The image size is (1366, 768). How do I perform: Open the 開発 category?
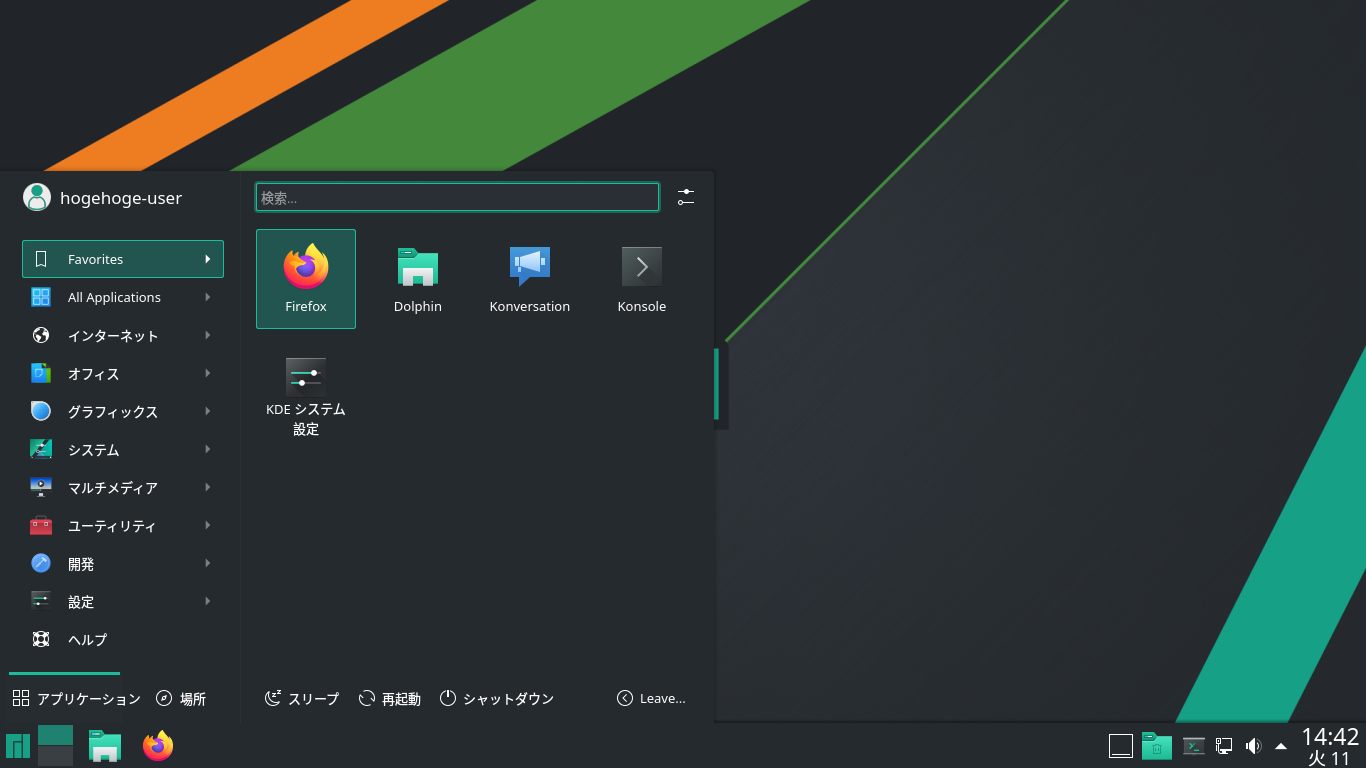123,563
